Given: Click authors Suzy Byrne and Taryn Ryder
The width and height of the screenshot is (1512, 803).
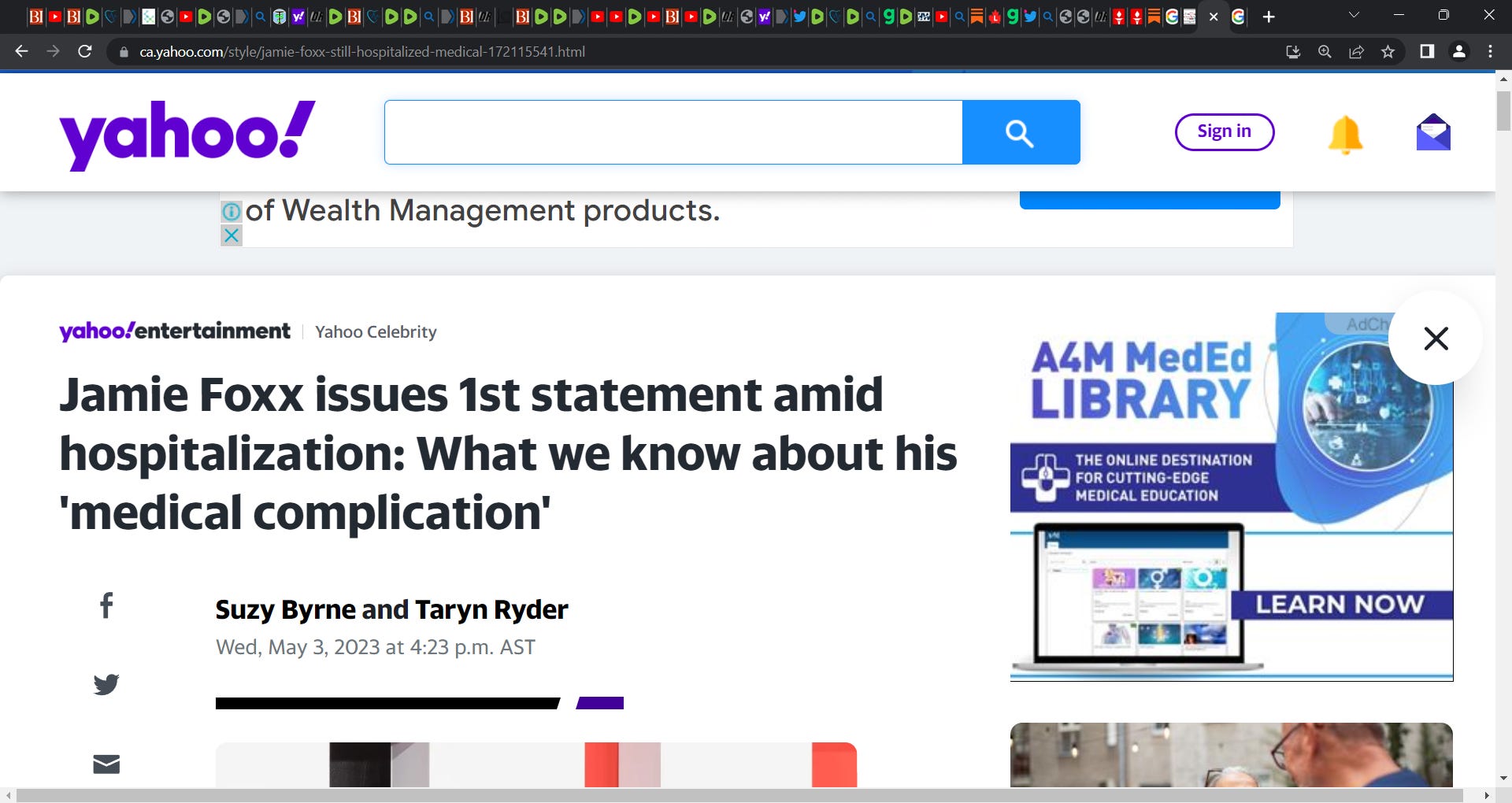Looking at the screenshot, I should tap(391, 609).
